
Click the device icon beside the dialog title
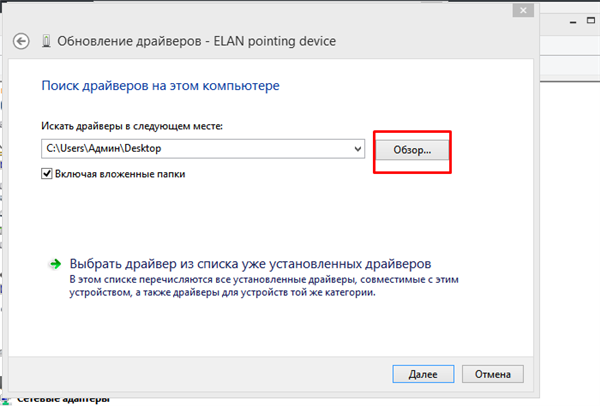coord(46,41)
